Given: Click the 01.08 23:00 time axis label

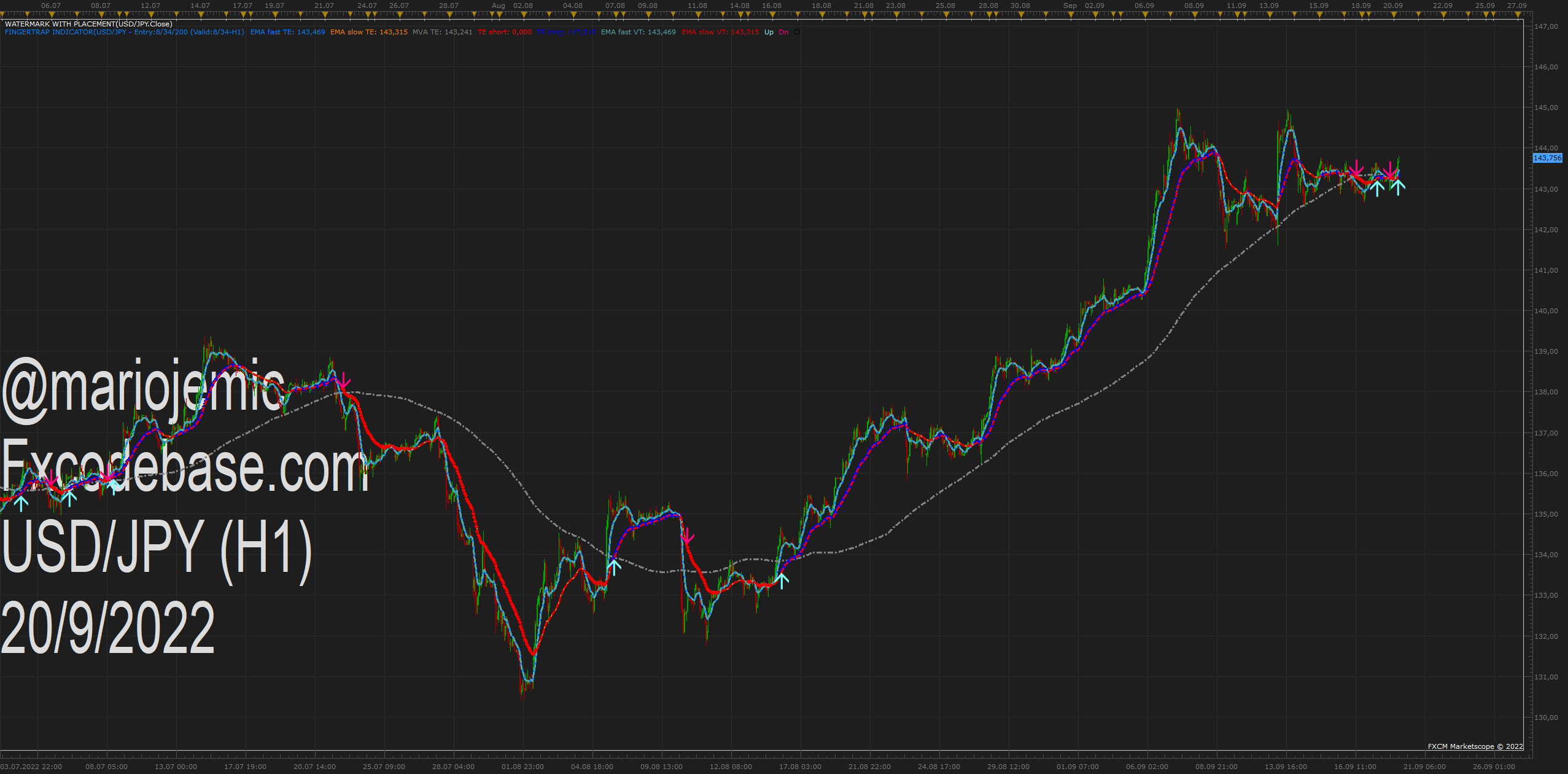Looking at the screenshot, I should (522, 767).
